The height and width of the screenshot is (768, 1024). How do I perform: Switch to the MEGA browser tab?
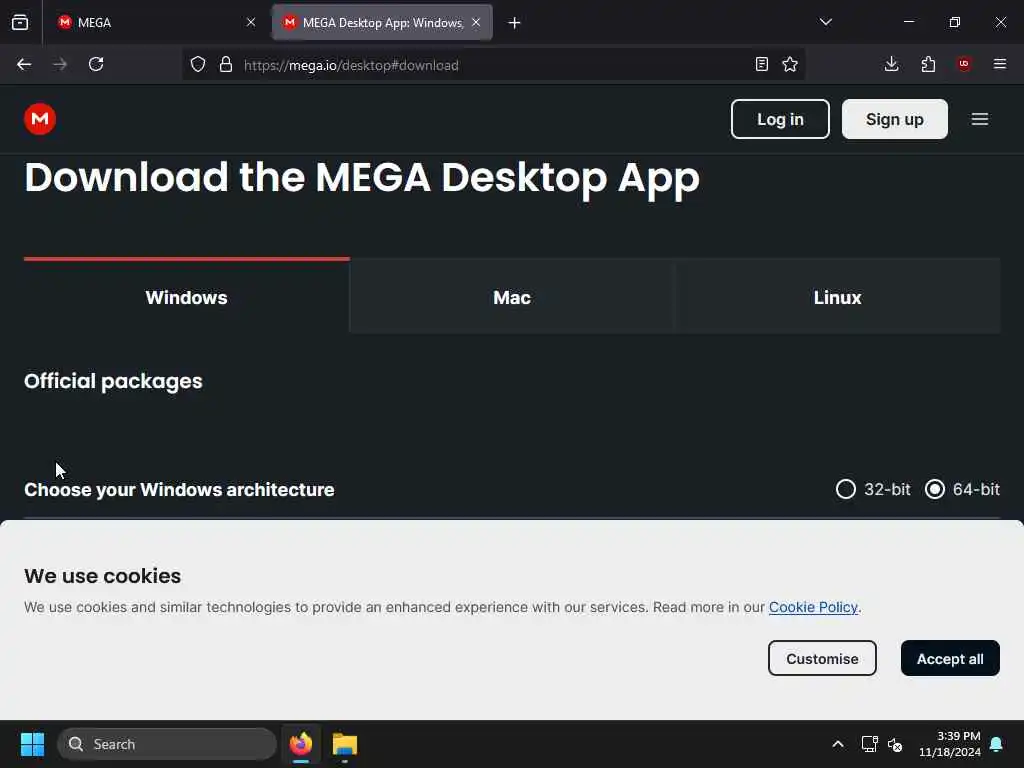pyautogui.click(x=155, y=22)
